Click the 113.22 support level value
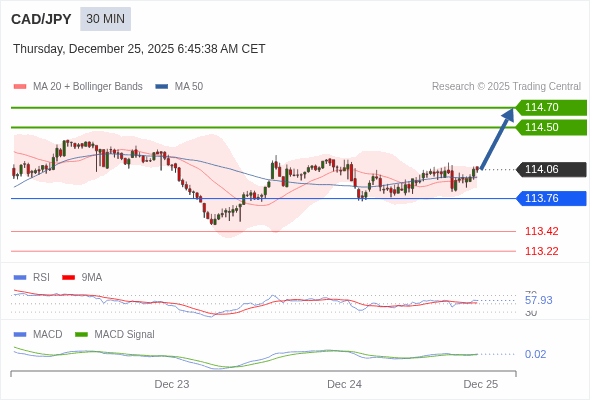The height and width of the screenshot is (400, 590). click(x=542, y=251)
